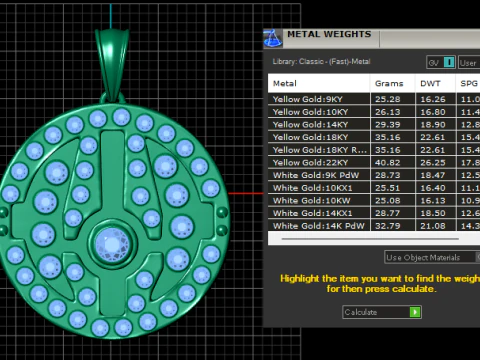
Task: Click the green arrow on Calculate
Action: 415,312
